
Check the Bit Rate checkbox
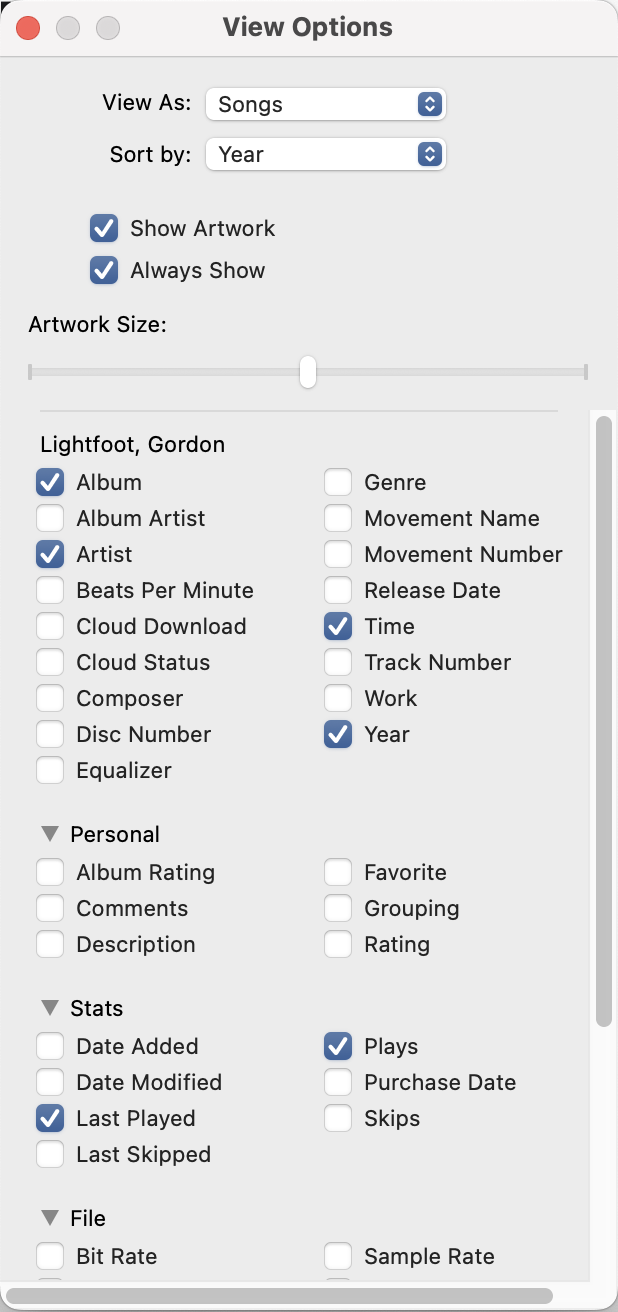50,1256
